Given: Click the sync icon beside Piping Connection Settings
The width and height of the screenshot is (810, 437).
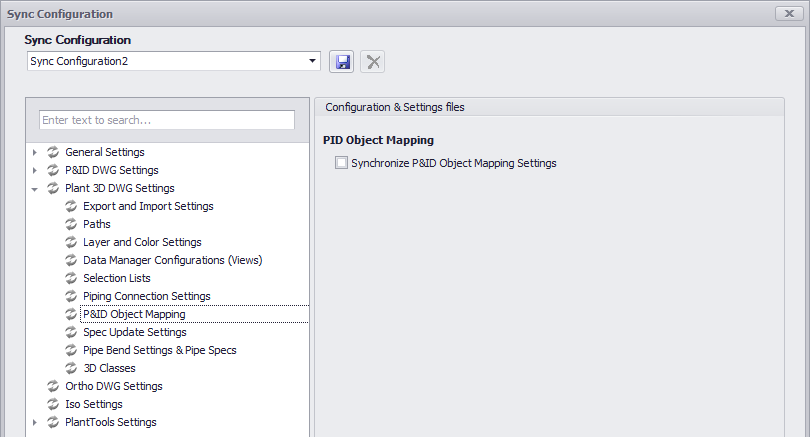Looking at the screenshot, I should tap(71, 296).
